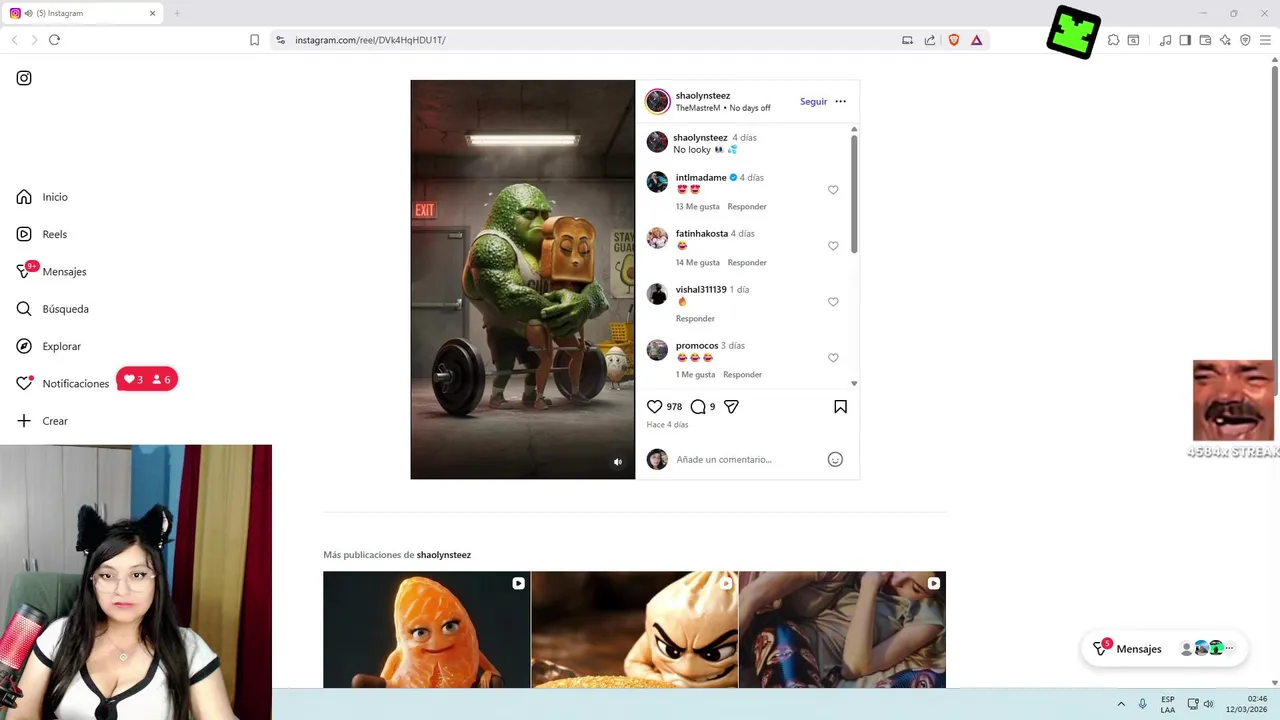Screen dimensions: 1280x720
Task: Open the Instagram logo home link
Action: [x=24, y=78]
